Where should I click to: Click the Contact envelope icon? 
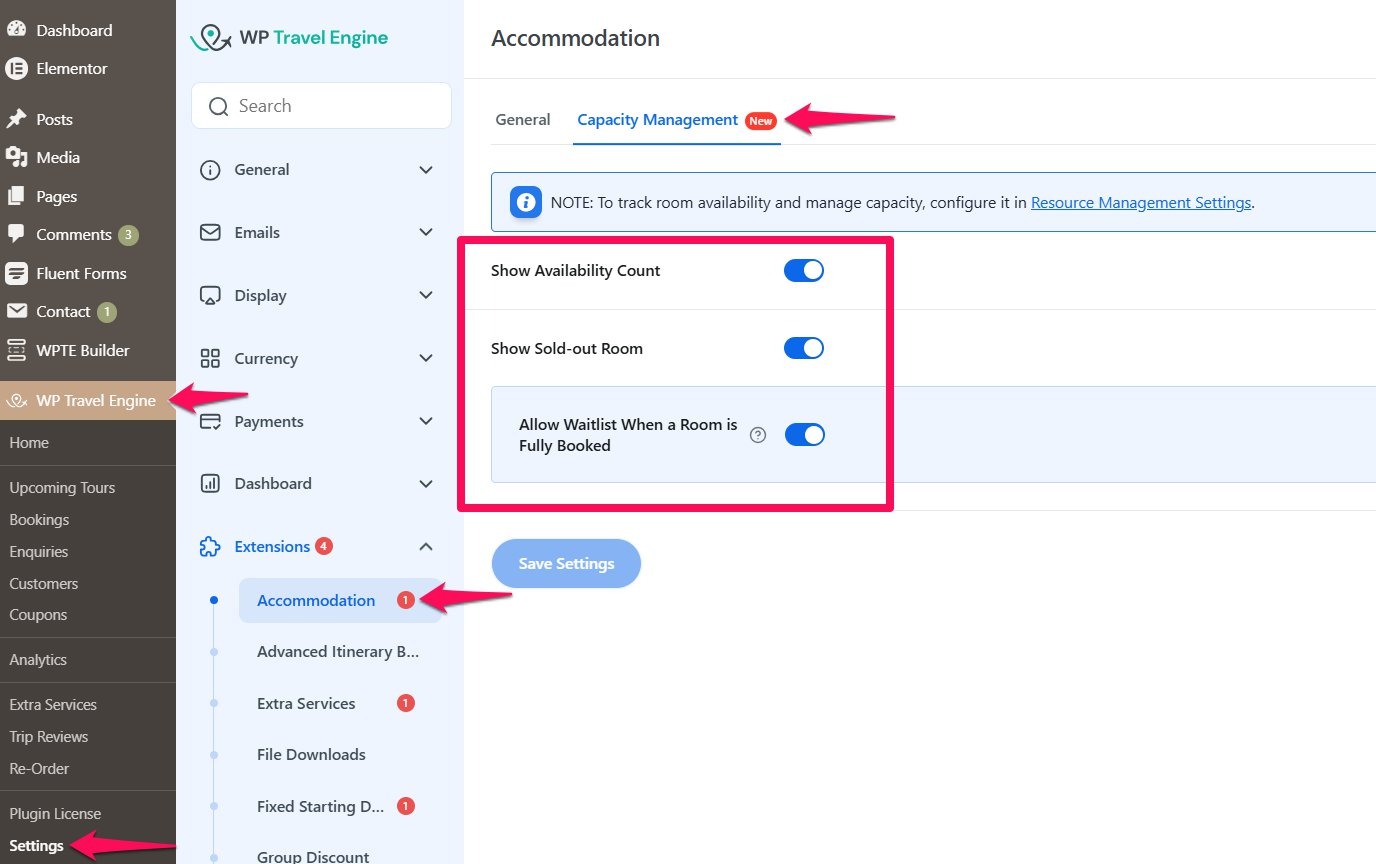coord(16,311)
